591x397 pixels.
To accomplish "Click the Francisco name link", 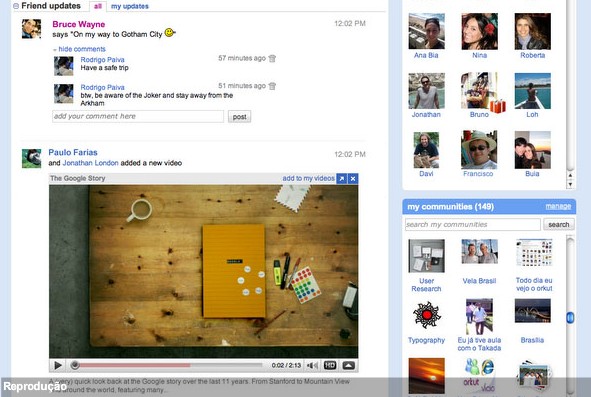I will (x=478, y=174).
